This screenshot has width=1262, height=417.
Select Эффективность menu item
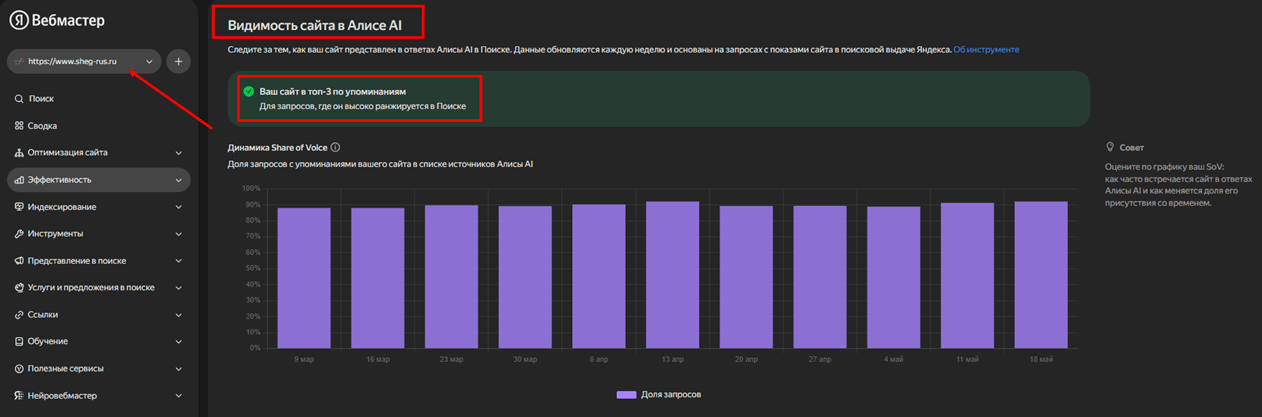(x=98, y=180)
